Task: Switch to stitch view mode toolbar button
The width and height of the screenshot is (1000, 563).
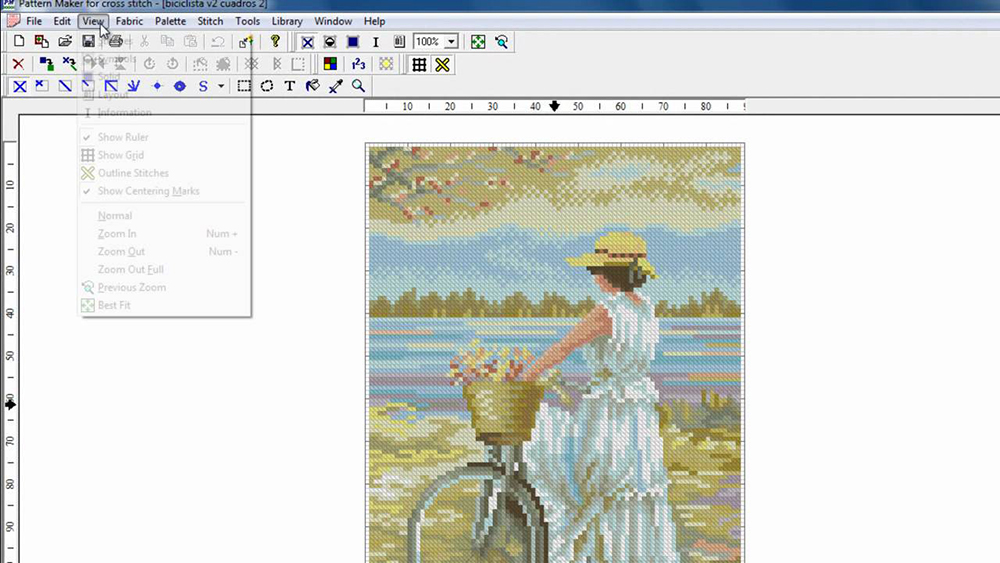Action: [307, 42]
